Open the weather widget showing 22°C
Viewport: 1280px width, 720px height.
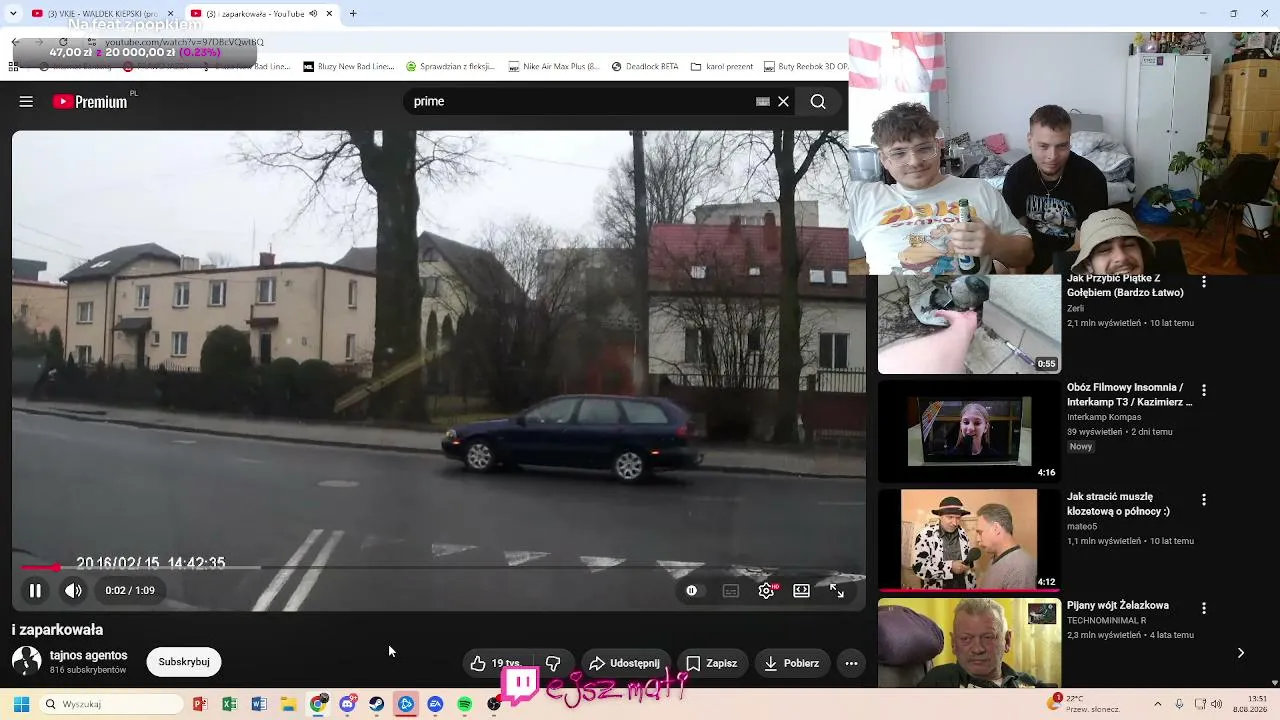click(x=1084, y=704)
